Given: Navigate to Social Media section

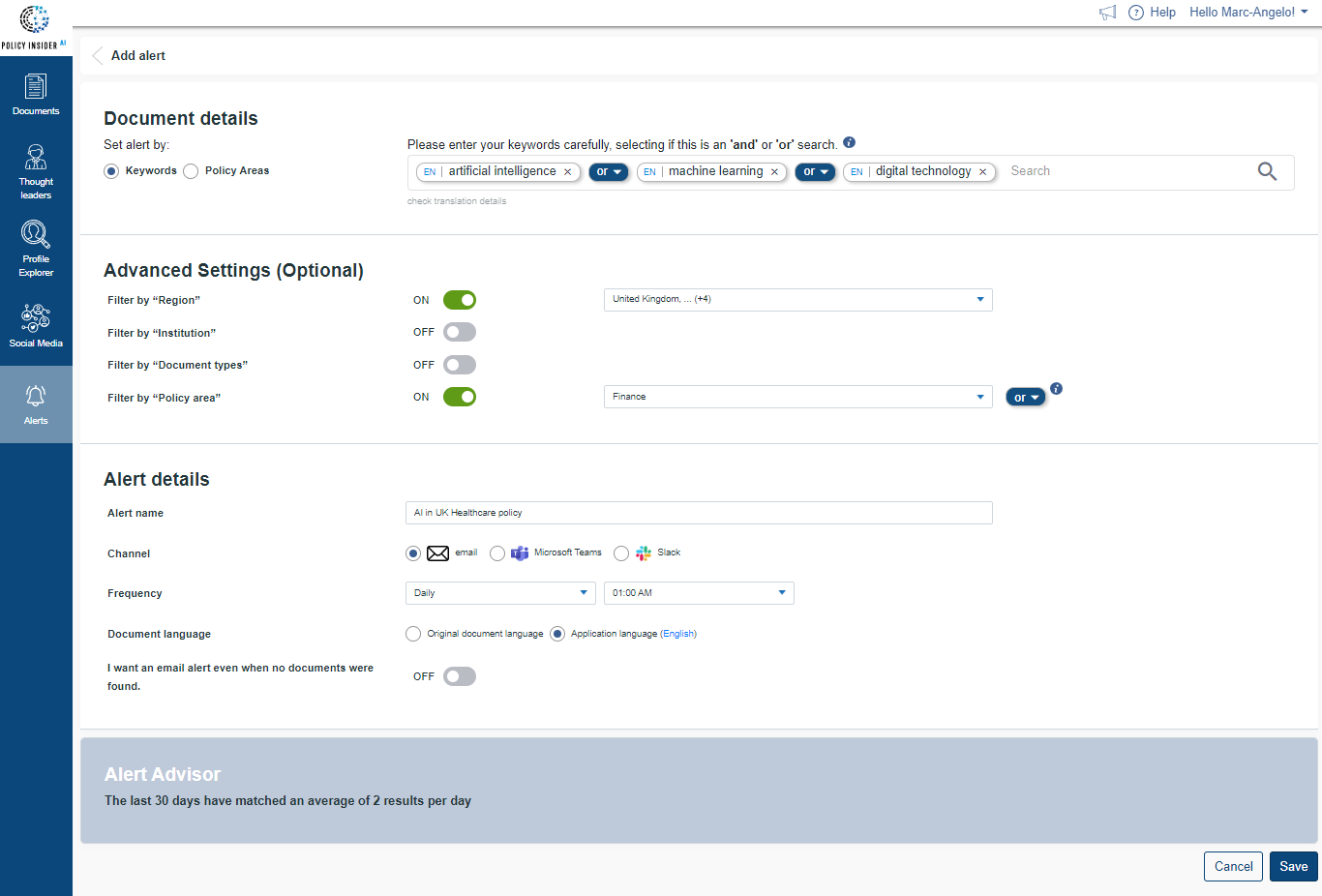Looking at the screenshot, I should click(36, 324).
